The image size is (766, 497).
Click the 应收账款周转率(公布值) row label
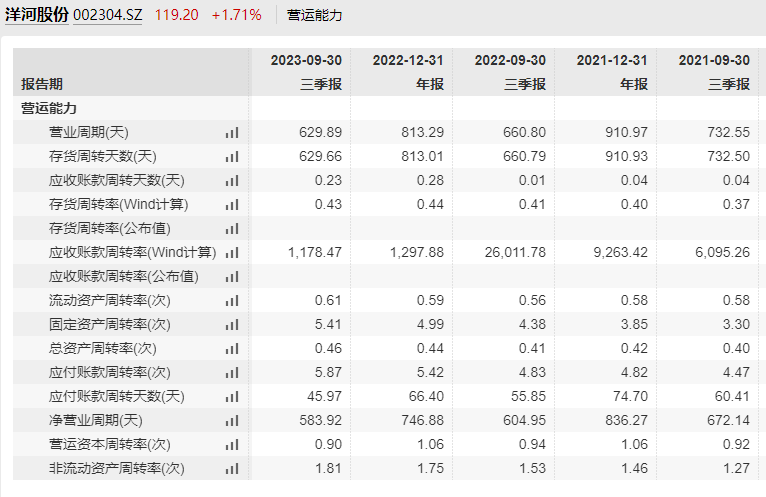coord(124,277)
